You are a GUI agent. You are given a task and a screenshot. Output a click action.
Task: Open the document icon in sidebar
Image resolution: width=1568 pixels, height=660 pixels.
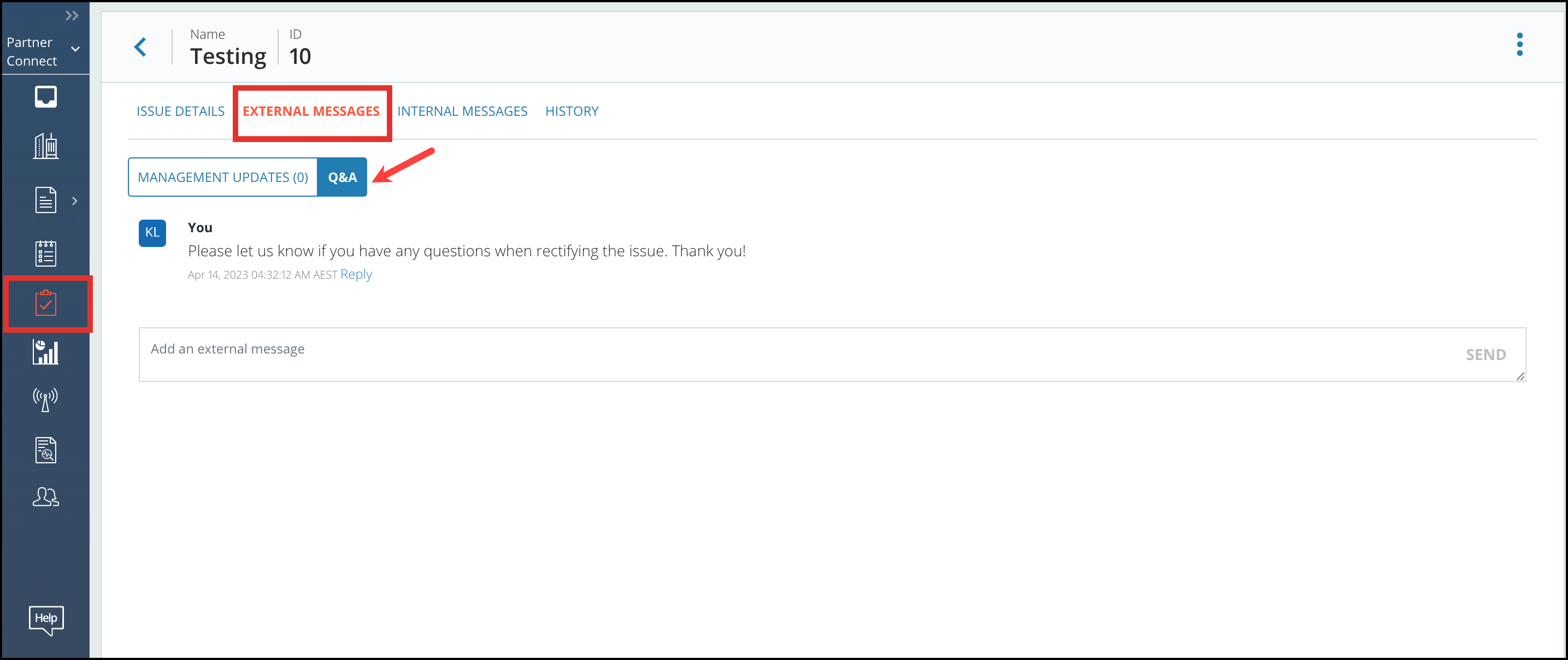click(x=46, y=200)
